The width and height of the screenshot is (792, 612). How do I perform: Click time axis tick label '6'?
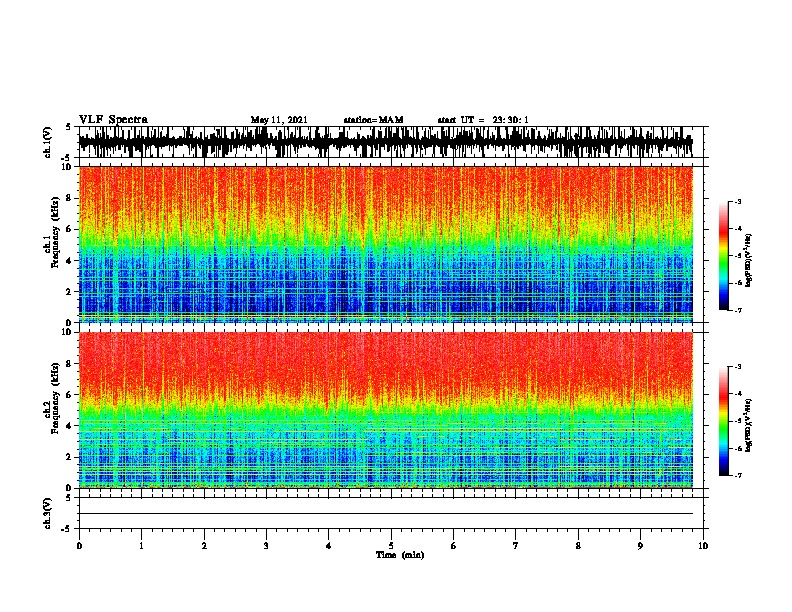tap(453, 545)
